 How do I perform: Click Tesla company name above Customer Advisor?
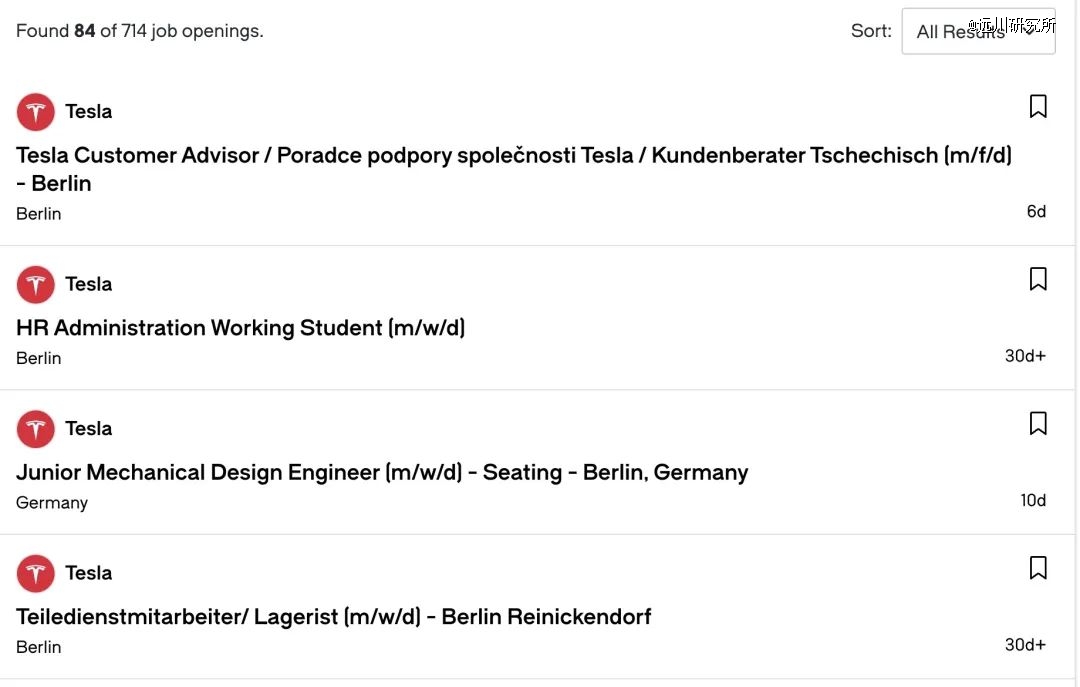[88, 112]
